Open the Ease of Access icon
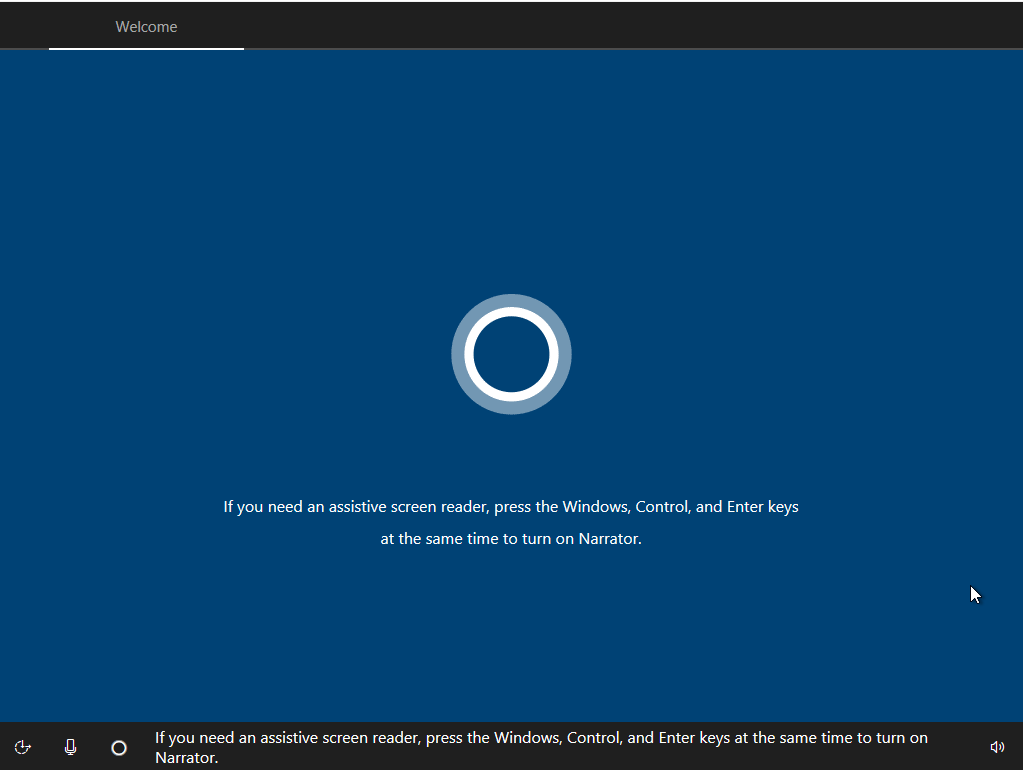The width and height of the screenshot is (1023, 770). (22, 747)
